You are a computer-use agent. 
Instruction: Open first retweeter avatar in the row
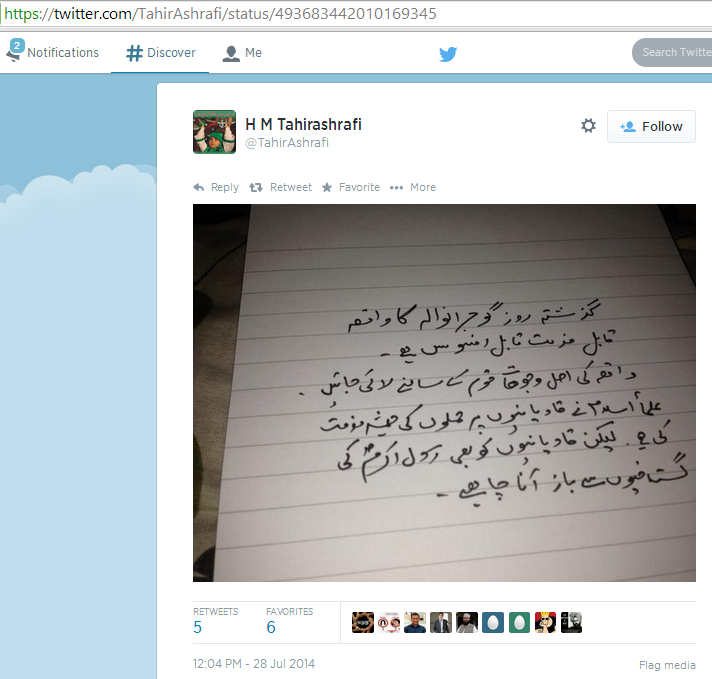tap(363, 622)
